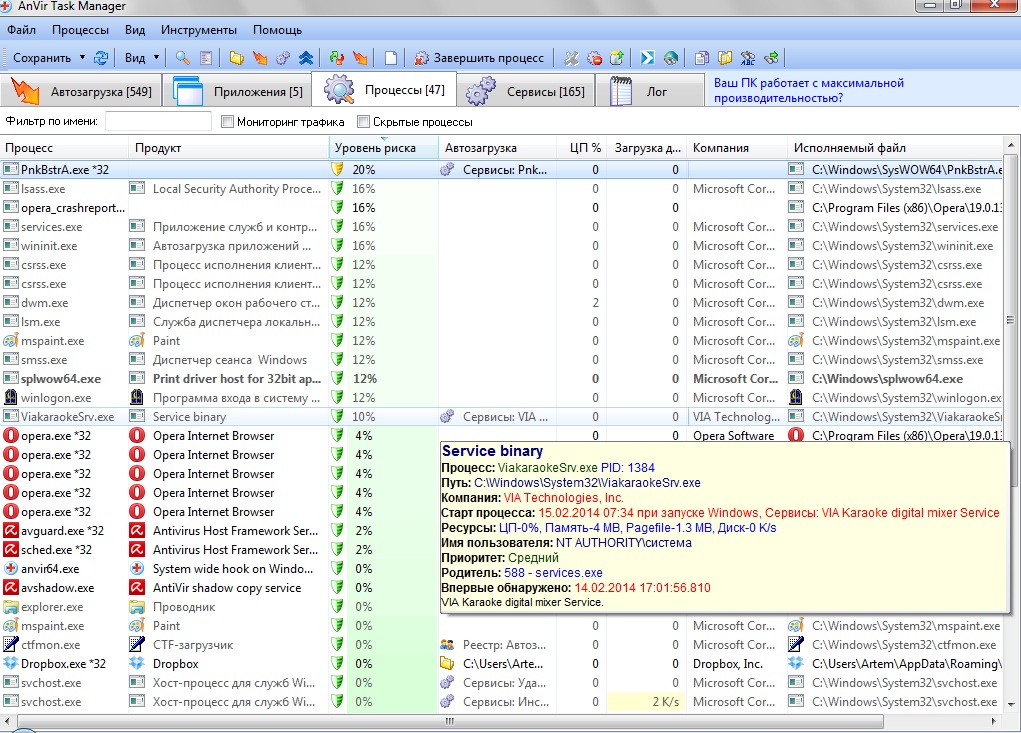Click the globe toolbar icon
This screenshot has width=1021, height=733.
[671, 58]
